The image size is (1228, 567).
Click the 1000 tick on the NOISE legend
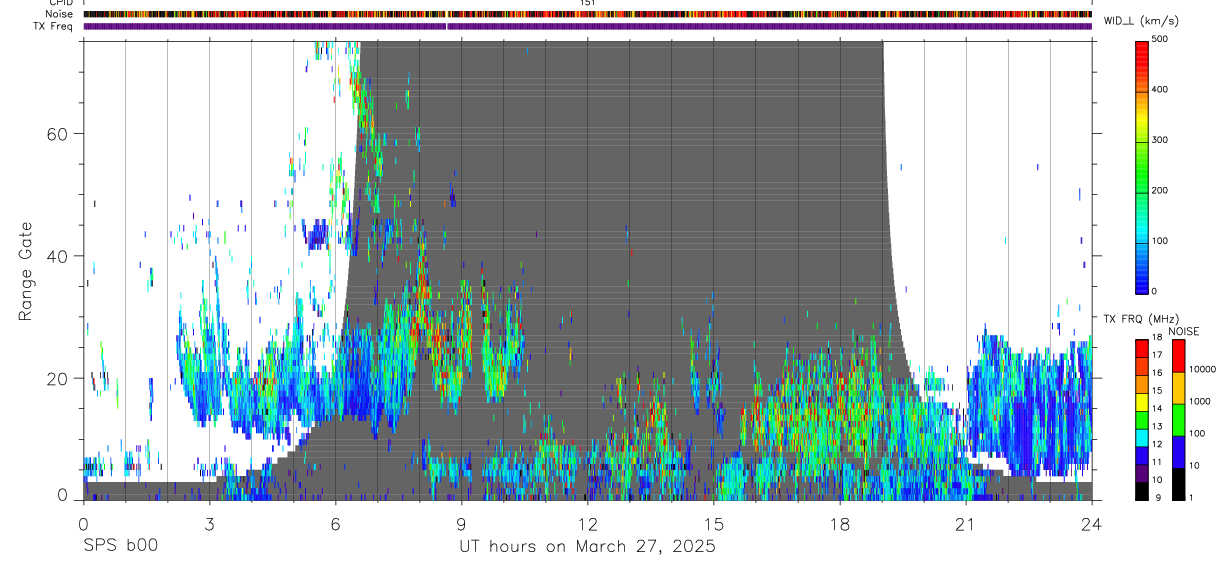click(1200, 401)
